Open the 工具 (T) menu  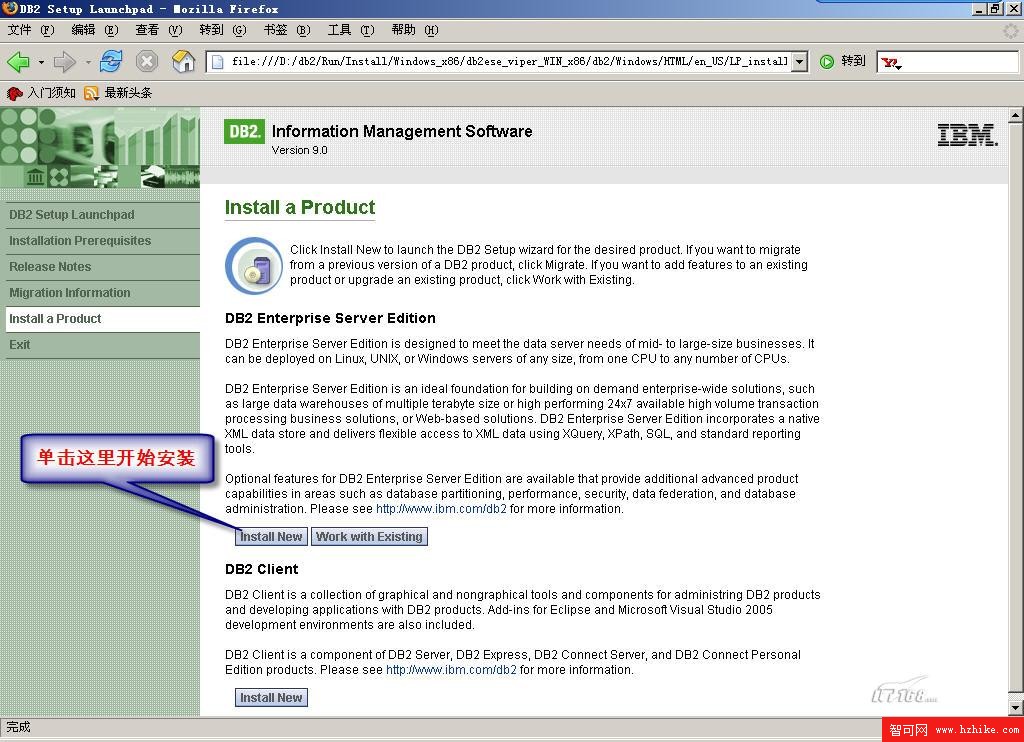(351, 30)
